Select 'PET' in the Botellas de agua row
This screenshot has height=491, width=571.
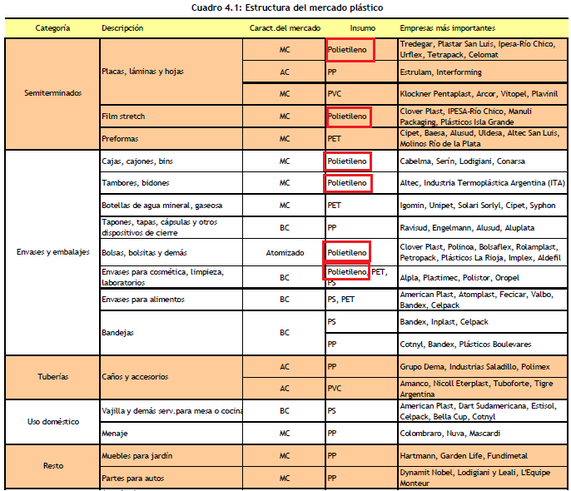click(x=334, y=205)
